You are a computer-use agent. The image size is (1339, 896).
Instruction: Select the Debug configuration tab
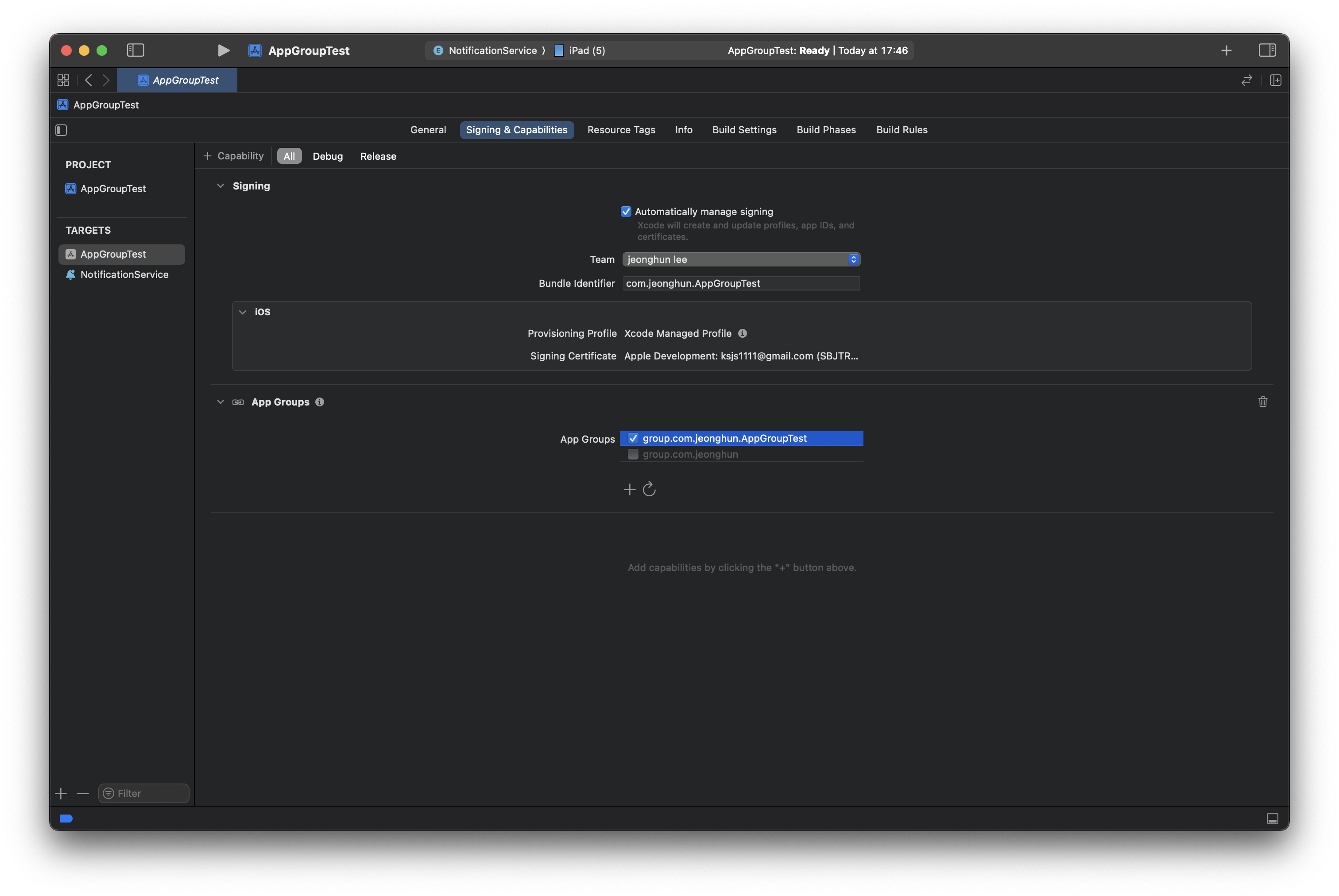[x=328, y=156]
